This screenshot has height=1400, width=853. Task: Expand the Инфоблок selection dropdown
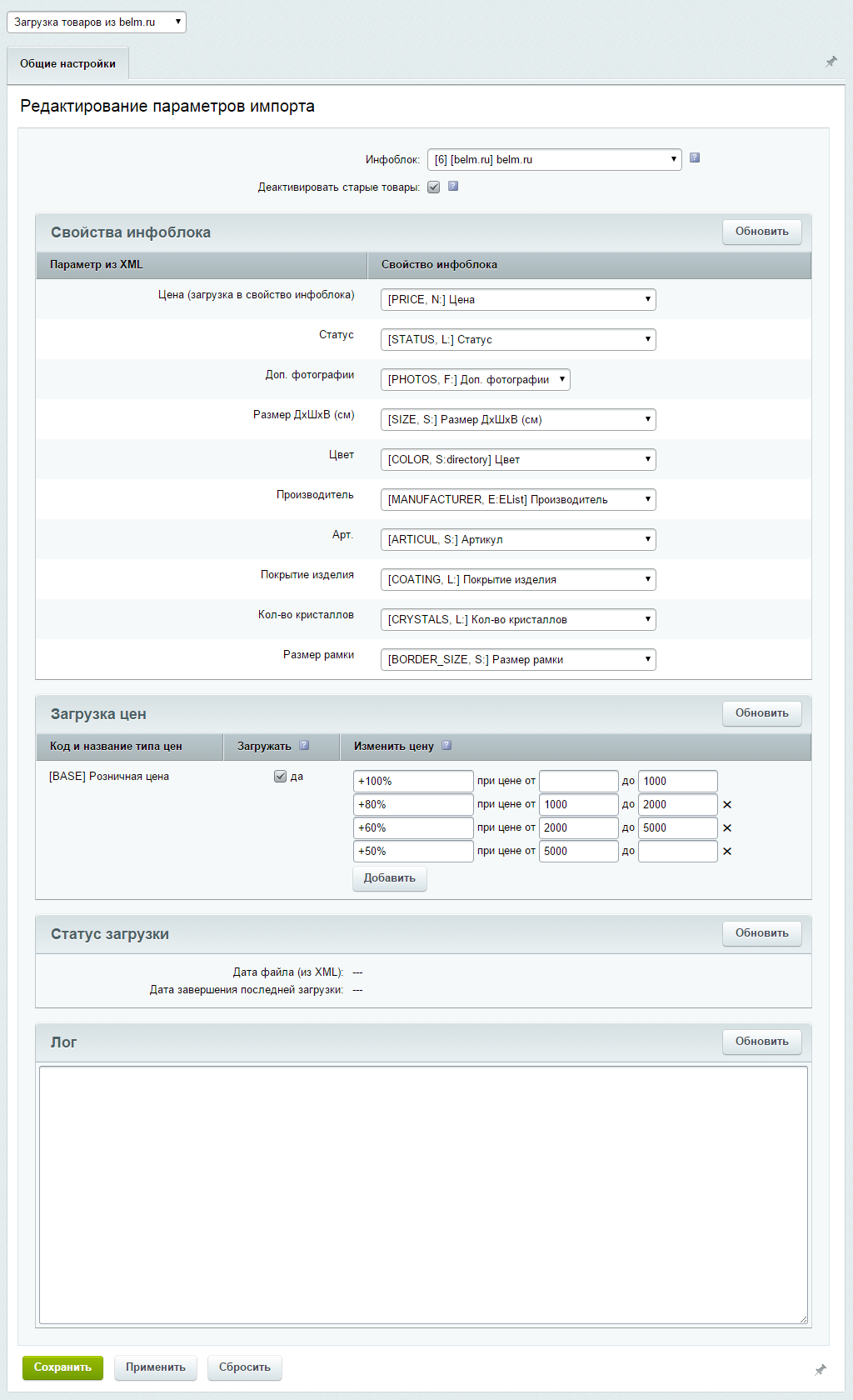click(x=554, y=159)
